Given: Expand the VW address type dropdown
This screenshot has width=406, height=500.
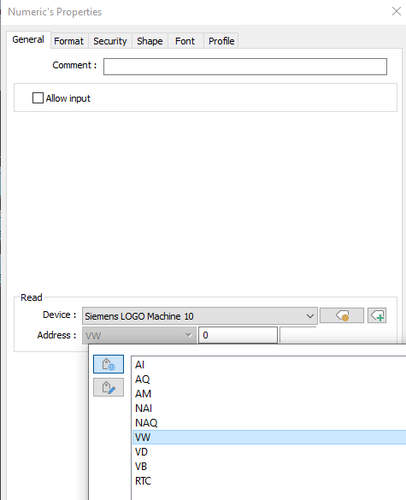Looking at the screenshot, I should 139,335.
